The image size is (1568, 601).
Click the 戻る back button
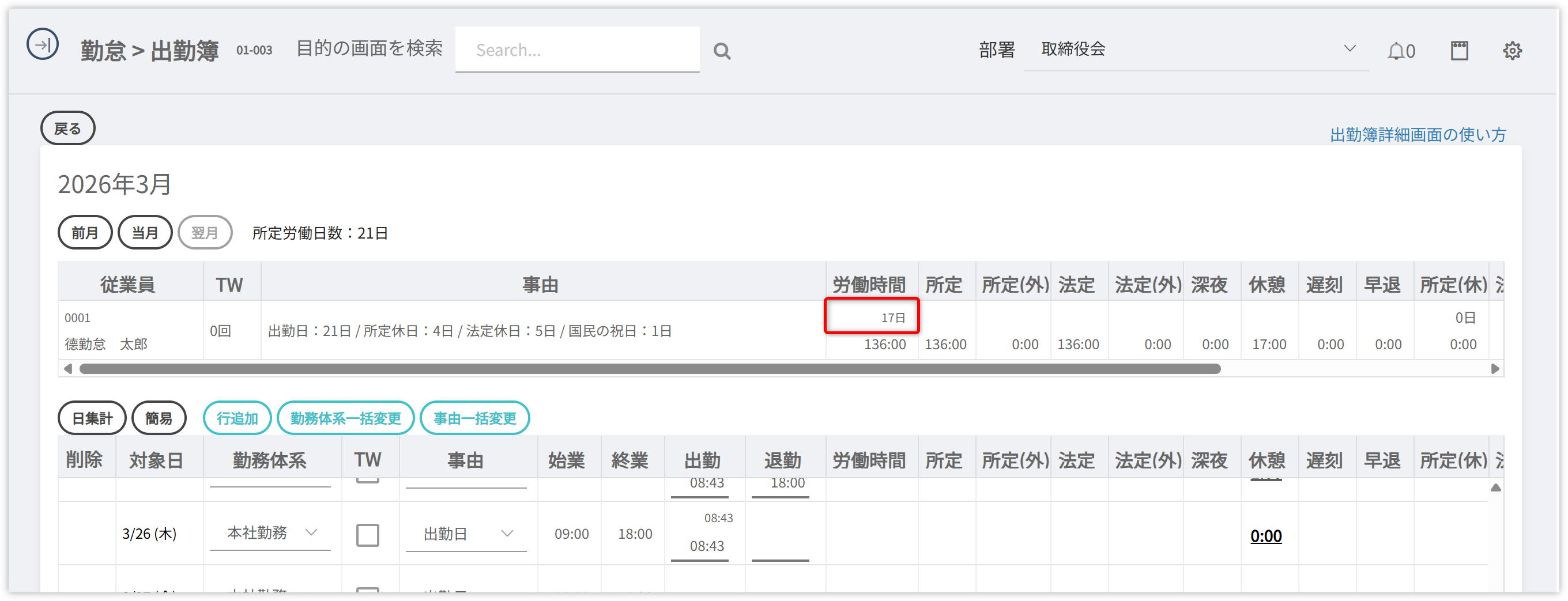67,128
